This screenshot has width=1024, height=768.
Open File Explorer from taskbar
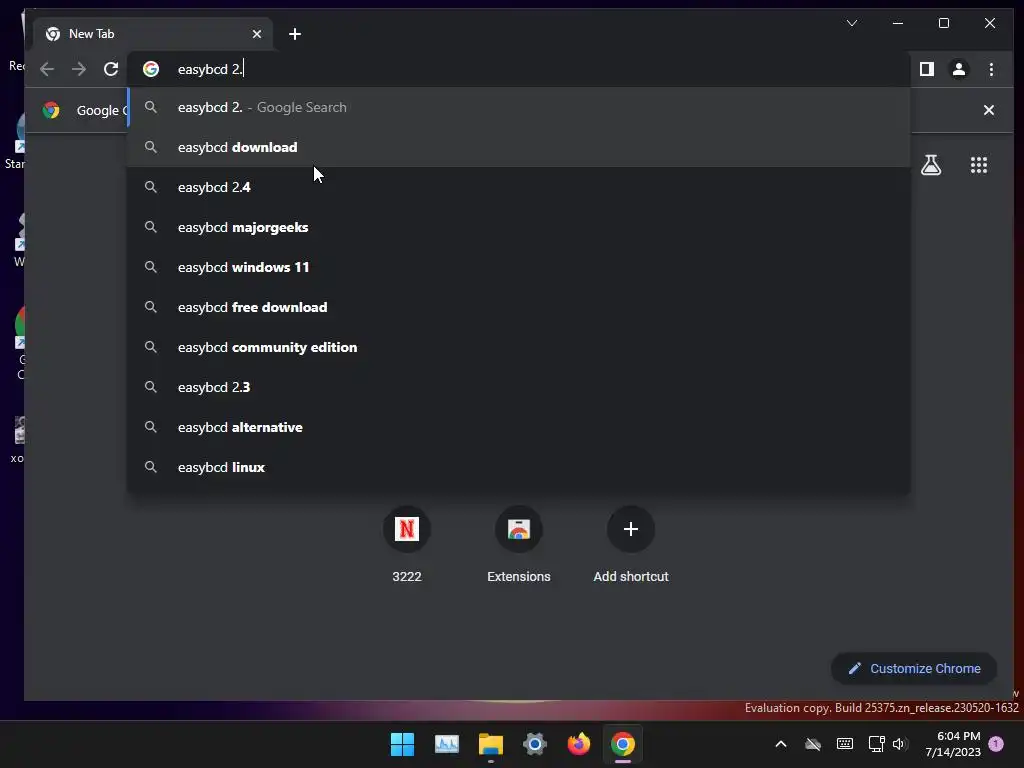coord(490,744)
